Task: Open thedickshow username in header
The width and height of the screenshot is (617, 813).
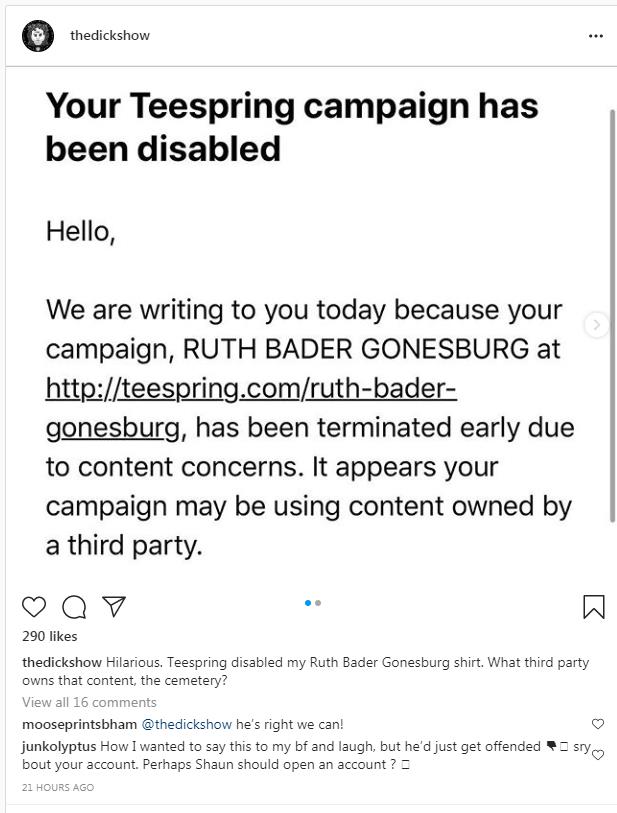Action: pos(110,36)
